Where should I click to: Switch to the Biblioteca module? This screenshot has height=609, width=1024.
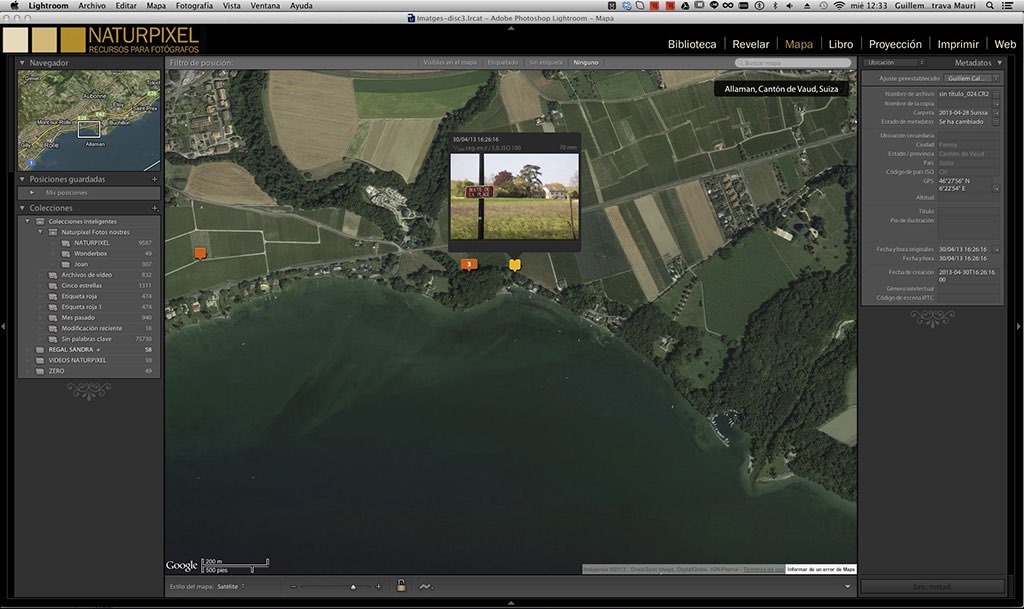[692, 44]
